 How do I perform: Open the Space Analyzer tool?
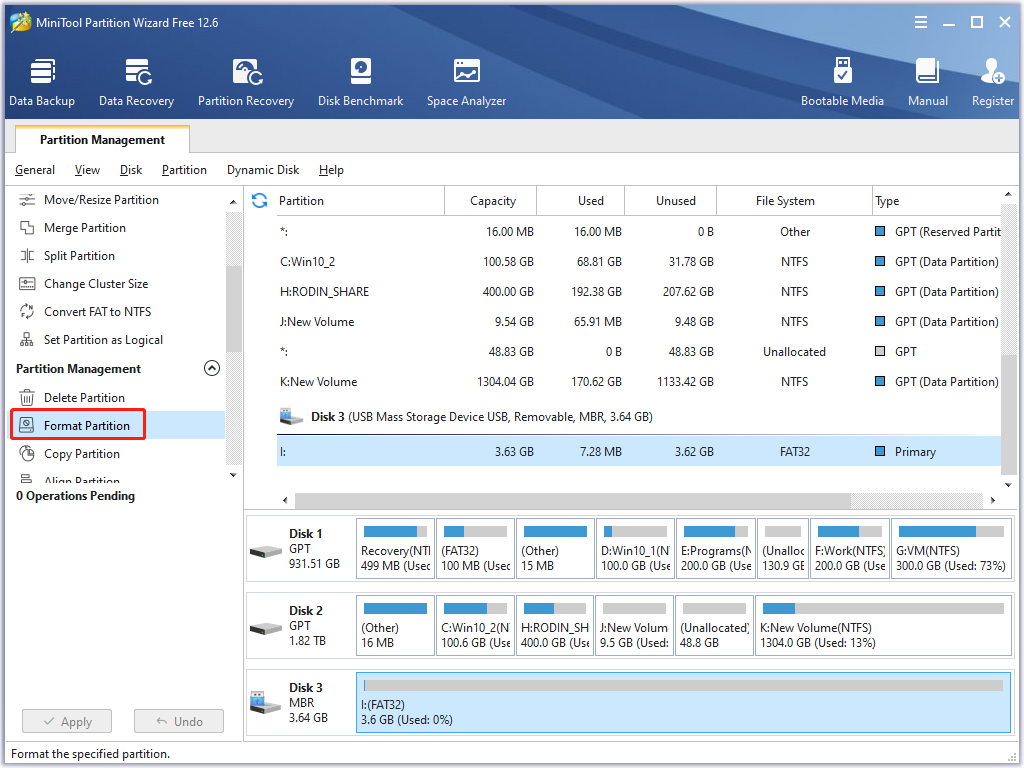coord(466,82)
